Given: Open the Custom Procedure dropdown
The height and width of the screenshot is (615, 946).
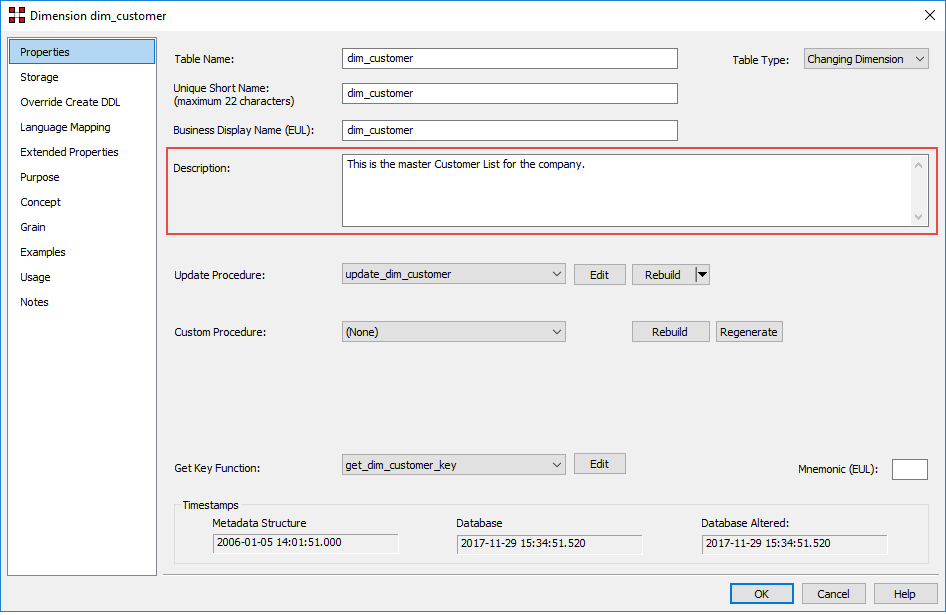Looking at the screenshot, I should 454,332.
